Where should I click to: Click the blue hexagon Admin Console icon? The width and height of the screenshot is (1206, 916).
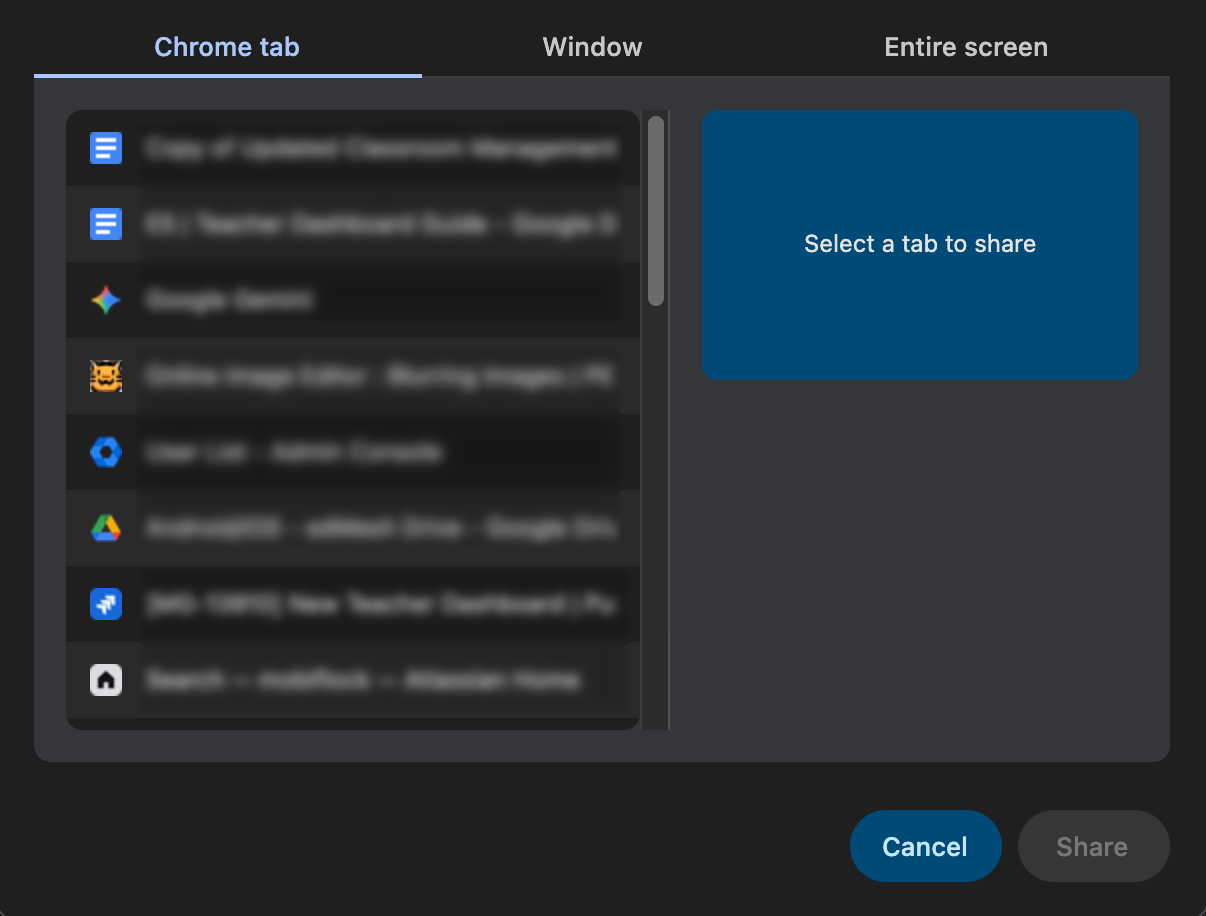coord(106,452)
